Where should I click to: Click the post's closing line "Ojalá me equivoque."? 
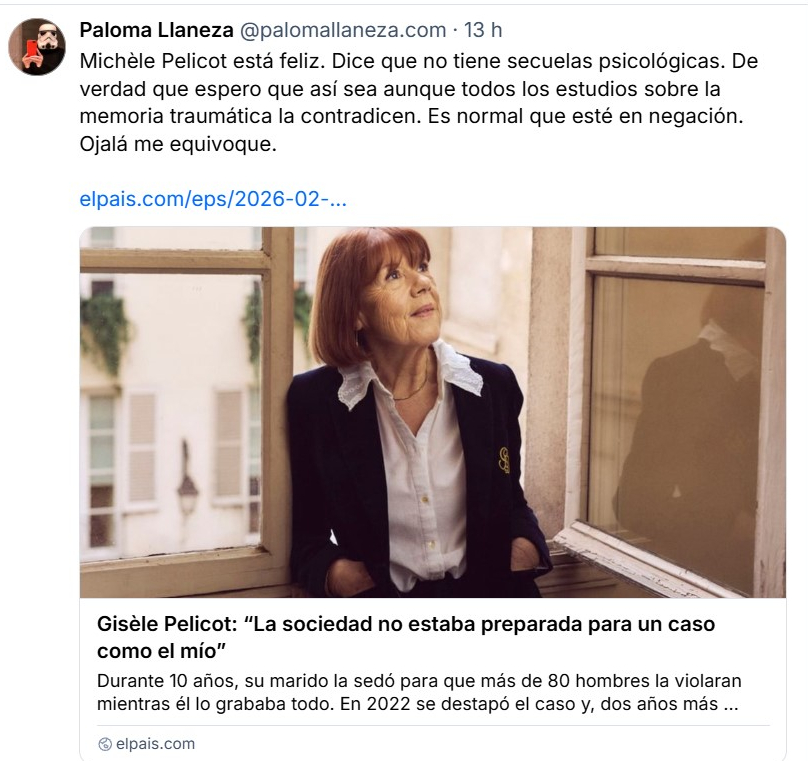coord(178,144)
